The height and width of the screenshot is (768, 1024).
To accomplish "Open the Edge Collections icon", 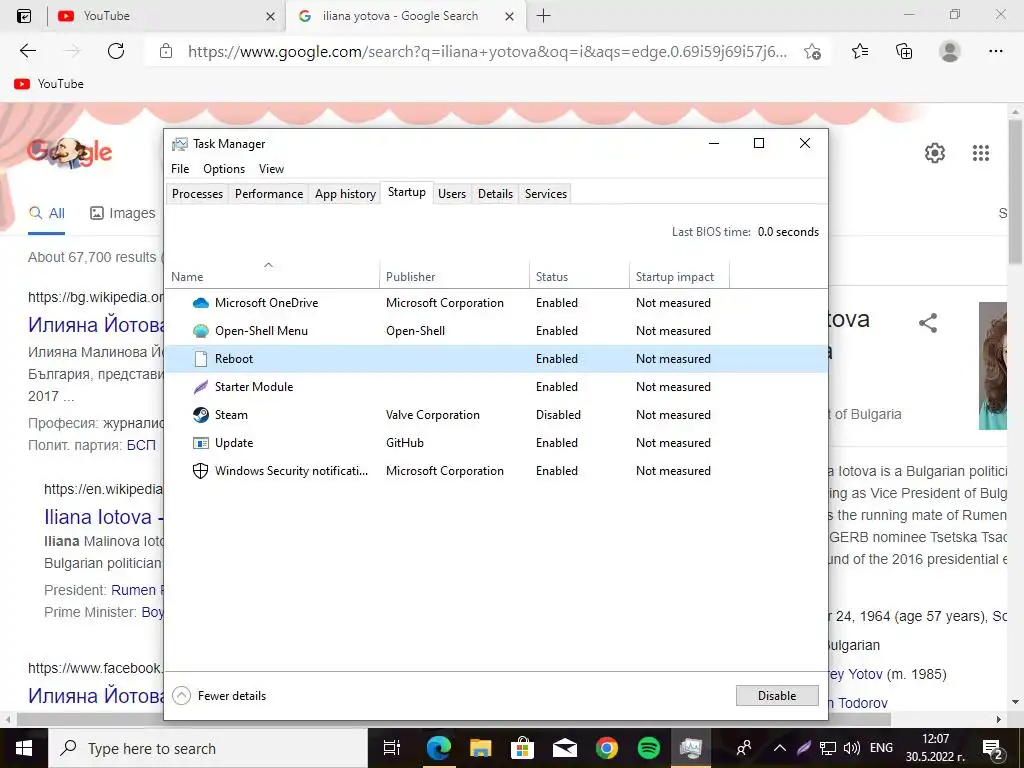I will point(904,51).
